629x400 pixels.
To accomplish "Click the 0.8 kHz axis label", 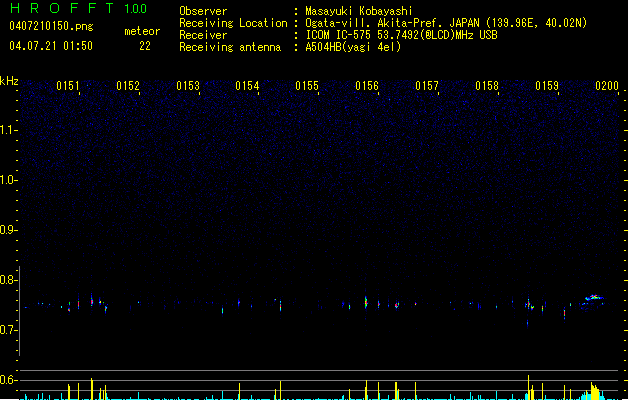I will point(8,280).
